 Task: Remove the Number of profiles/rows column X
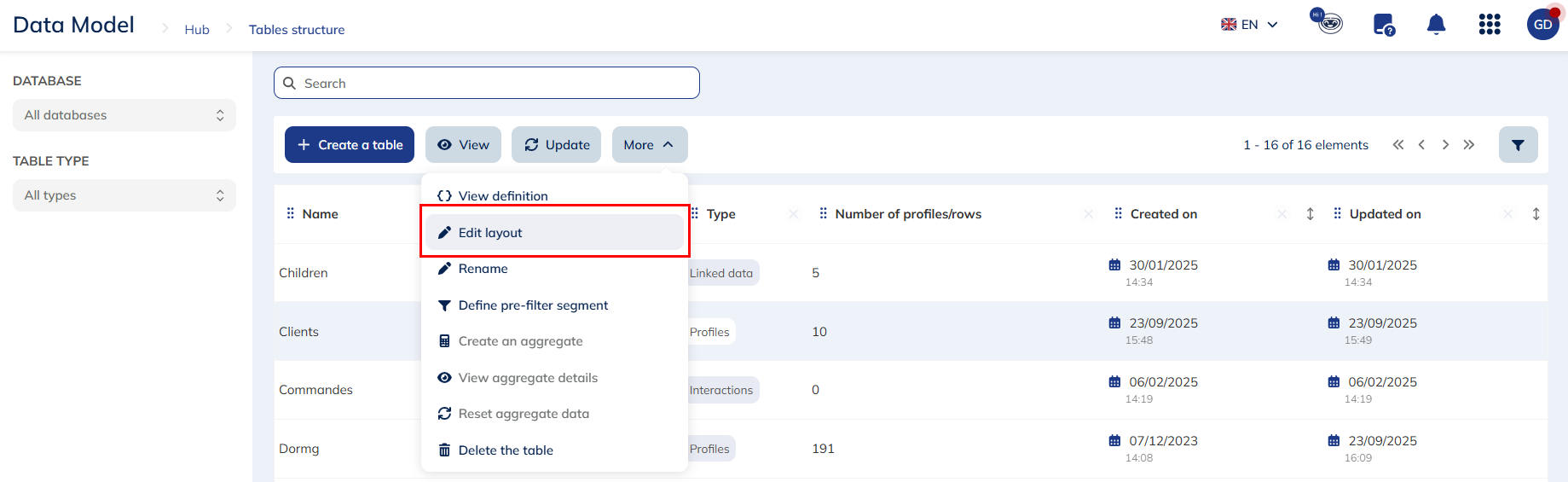[1089, 214]
